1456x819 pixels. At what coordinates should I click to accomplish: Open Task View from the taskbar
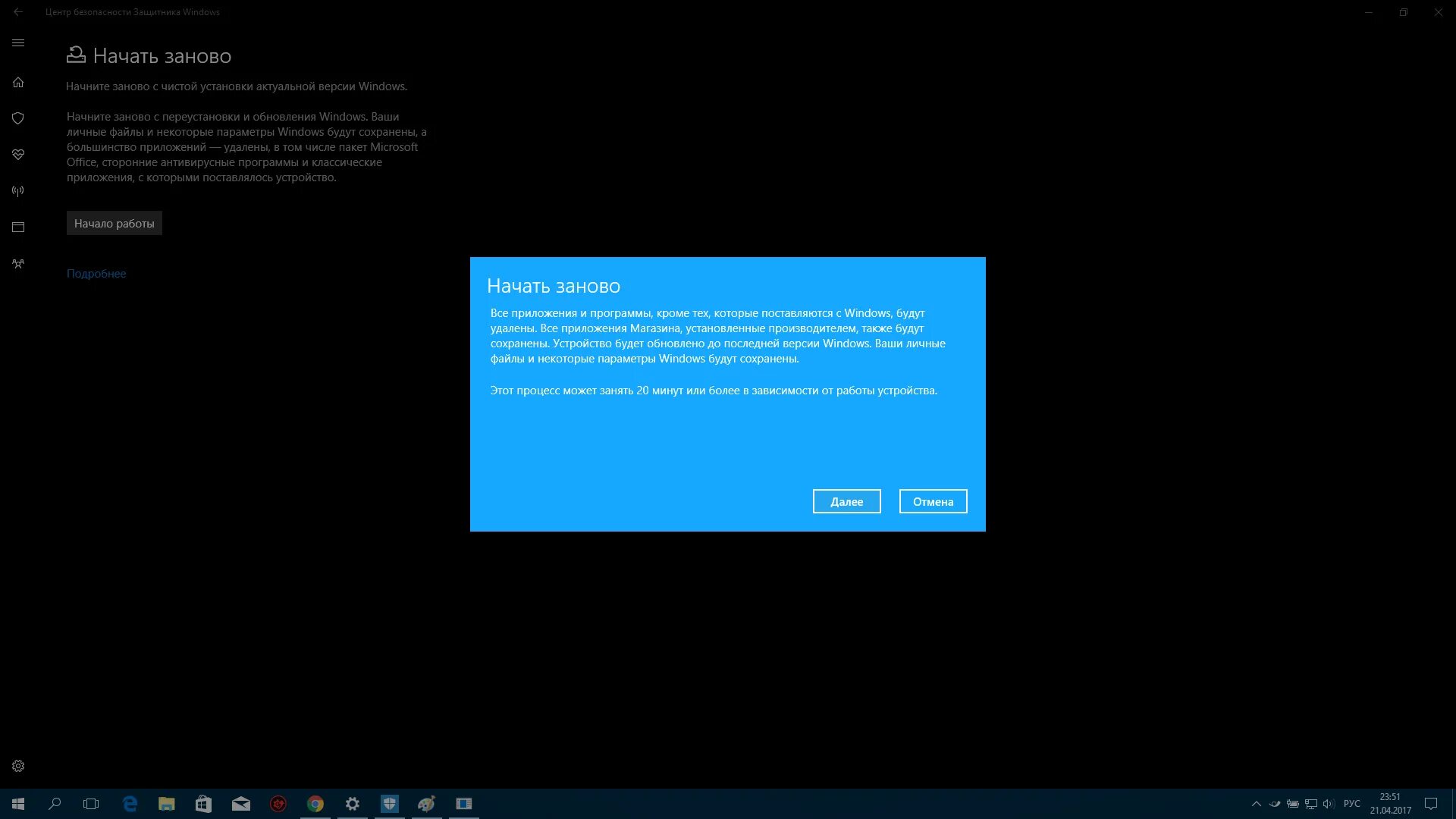pos(91,804)
